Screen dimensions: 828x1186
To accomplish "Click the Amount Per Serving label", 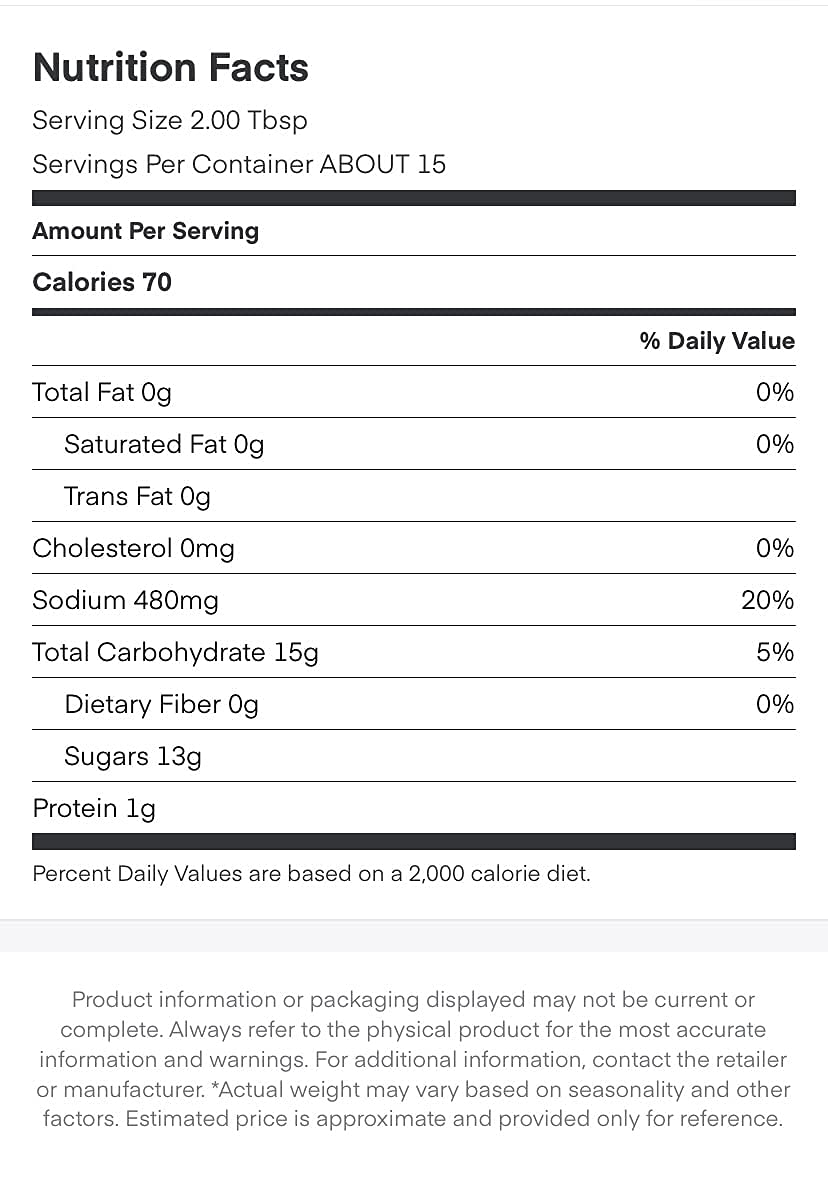I will pyautogui.click(x=145, y=231).
